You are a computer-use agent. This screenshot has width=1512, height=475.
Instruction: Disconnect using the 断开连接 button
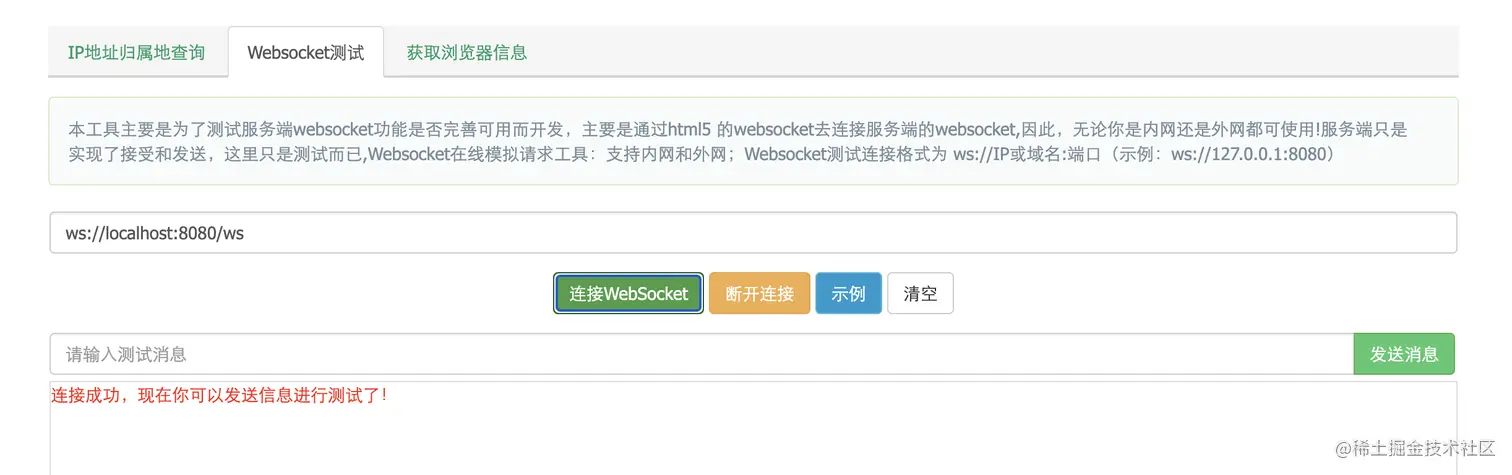(759, 294)
